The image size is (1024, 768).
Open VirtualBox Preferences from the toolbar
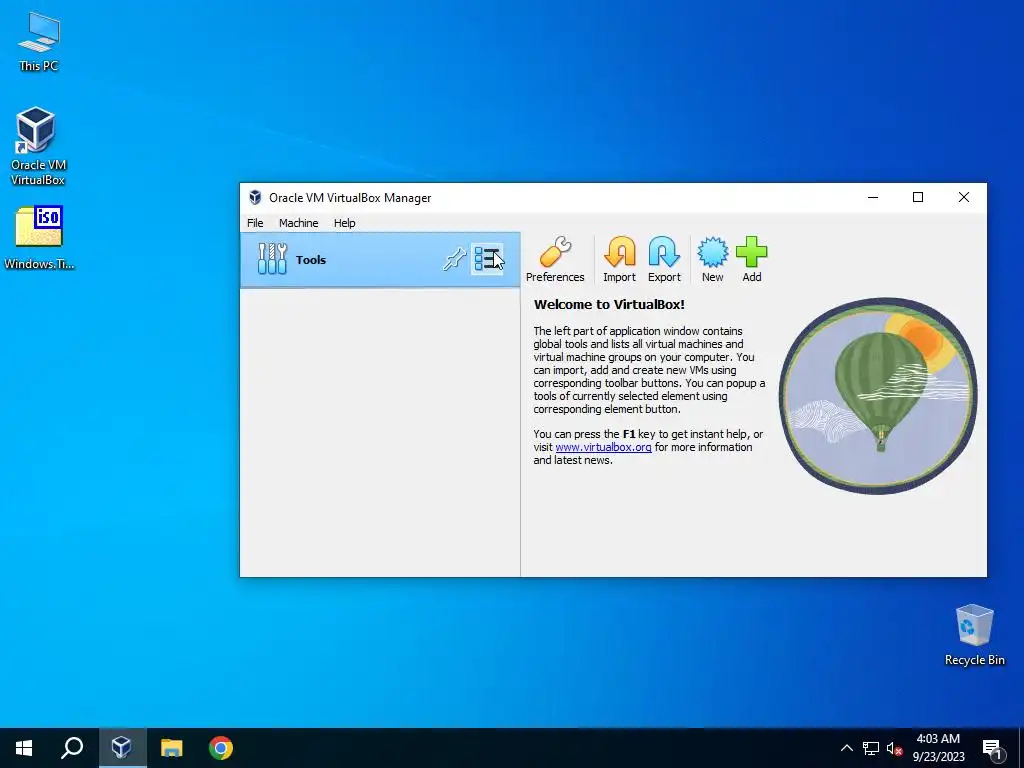(555, 259)
